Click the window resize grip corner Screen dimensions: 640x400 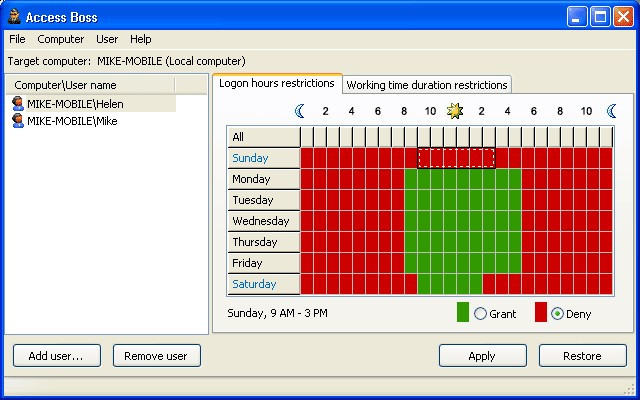(x=631, y=389)
